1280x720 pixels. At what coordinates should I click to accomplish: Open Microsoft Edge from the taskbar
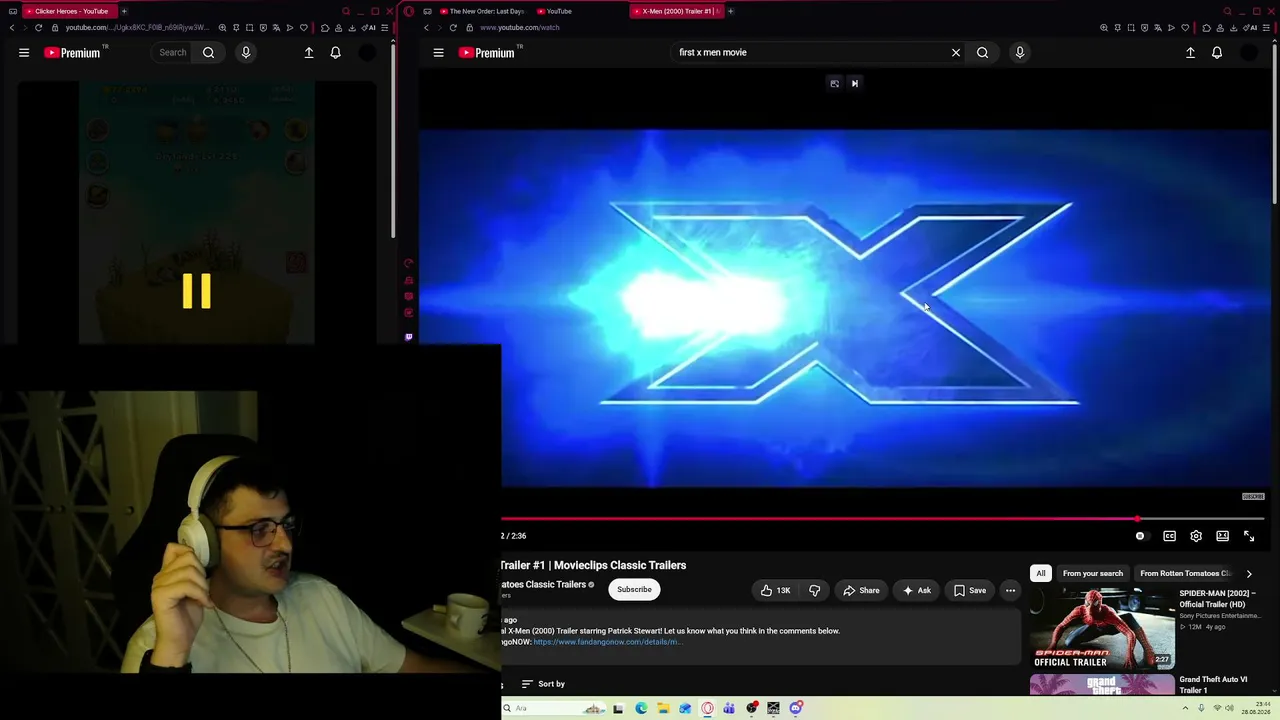pyautogui.click(x=641, y=709)
